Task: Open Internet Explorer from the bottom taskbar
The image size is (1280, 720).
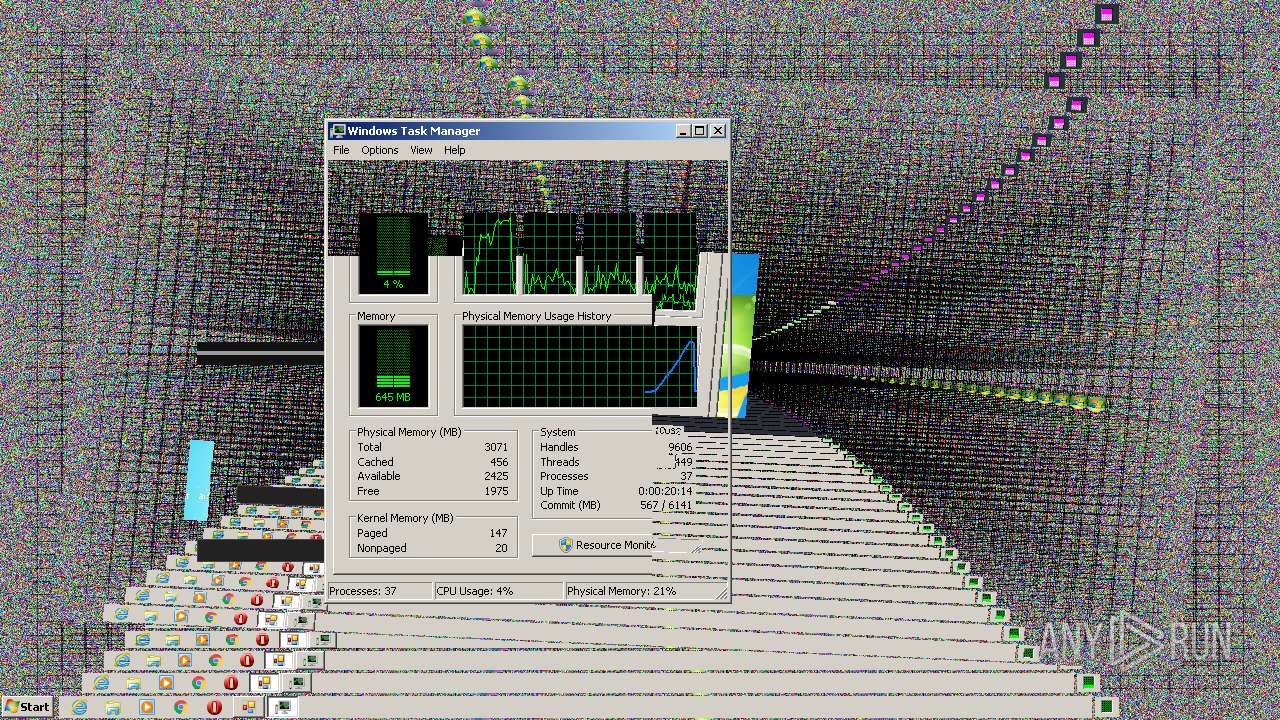Action: pyautogui.click(x=79, y=707)
